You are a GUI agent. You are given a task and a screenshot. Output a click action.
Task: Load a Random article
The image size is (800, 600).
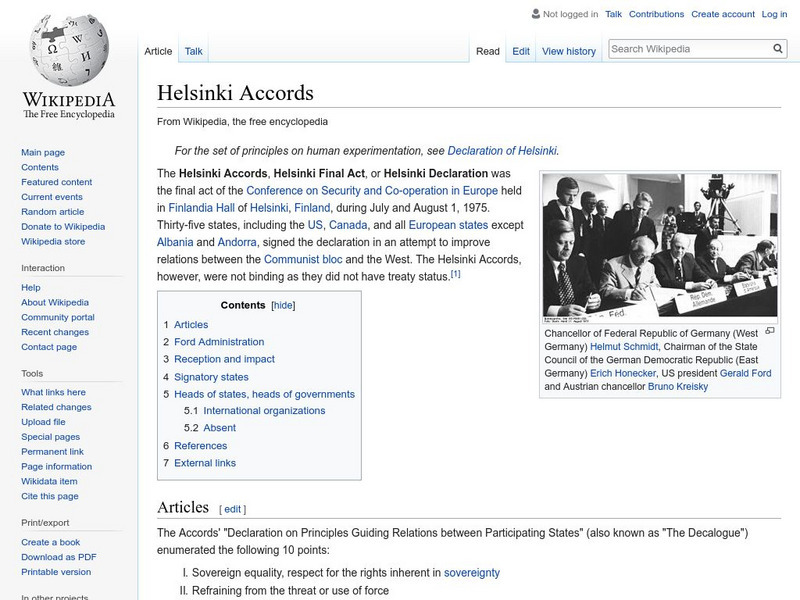pyautogui.click(x=53, y=212)
